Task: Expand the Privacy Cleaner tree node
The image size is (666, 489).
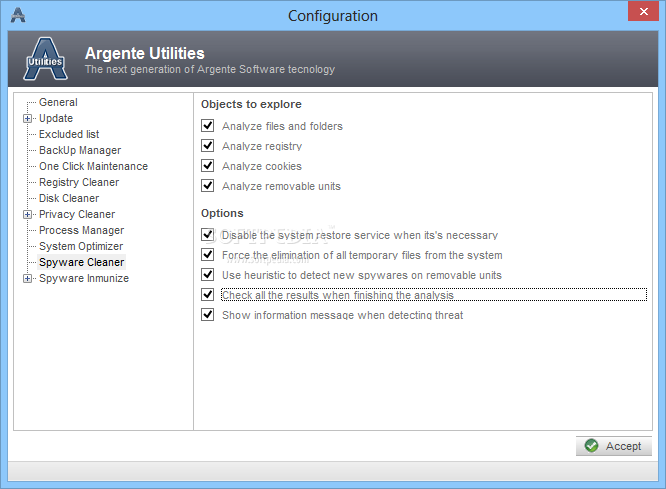Action: [x=27, y=215]
